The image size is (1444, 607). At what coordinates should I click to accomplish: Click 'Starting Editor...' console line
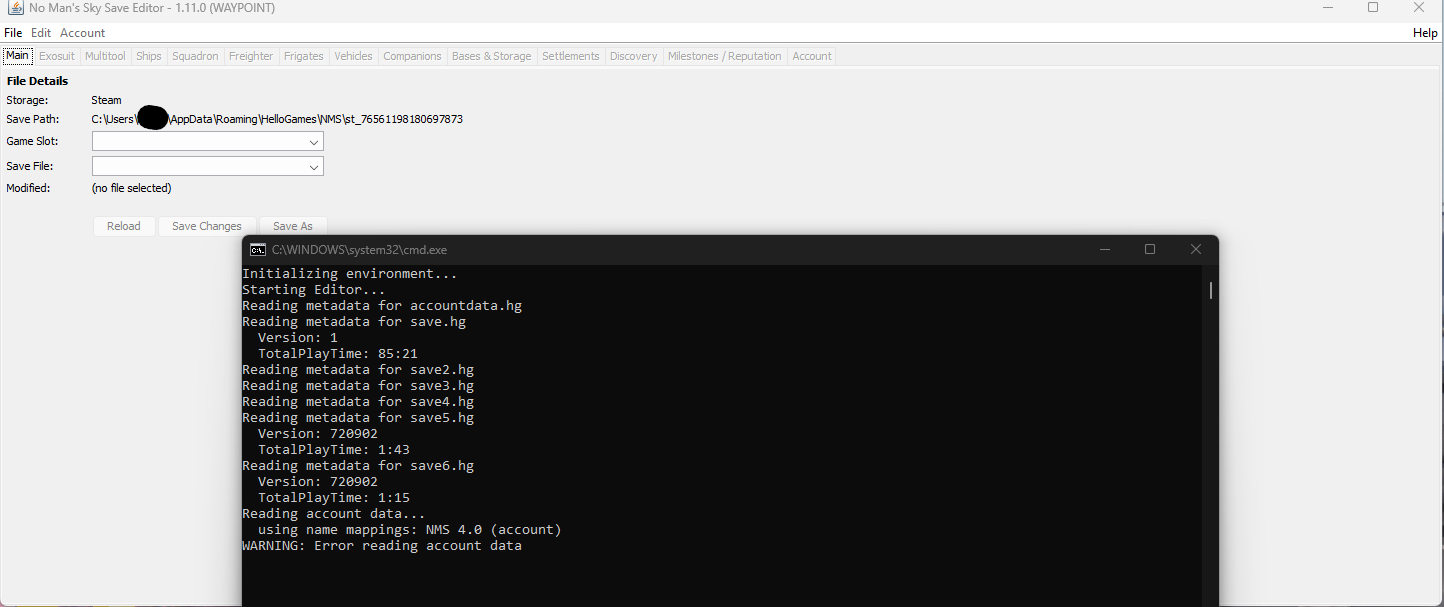(x=314, y=290)
